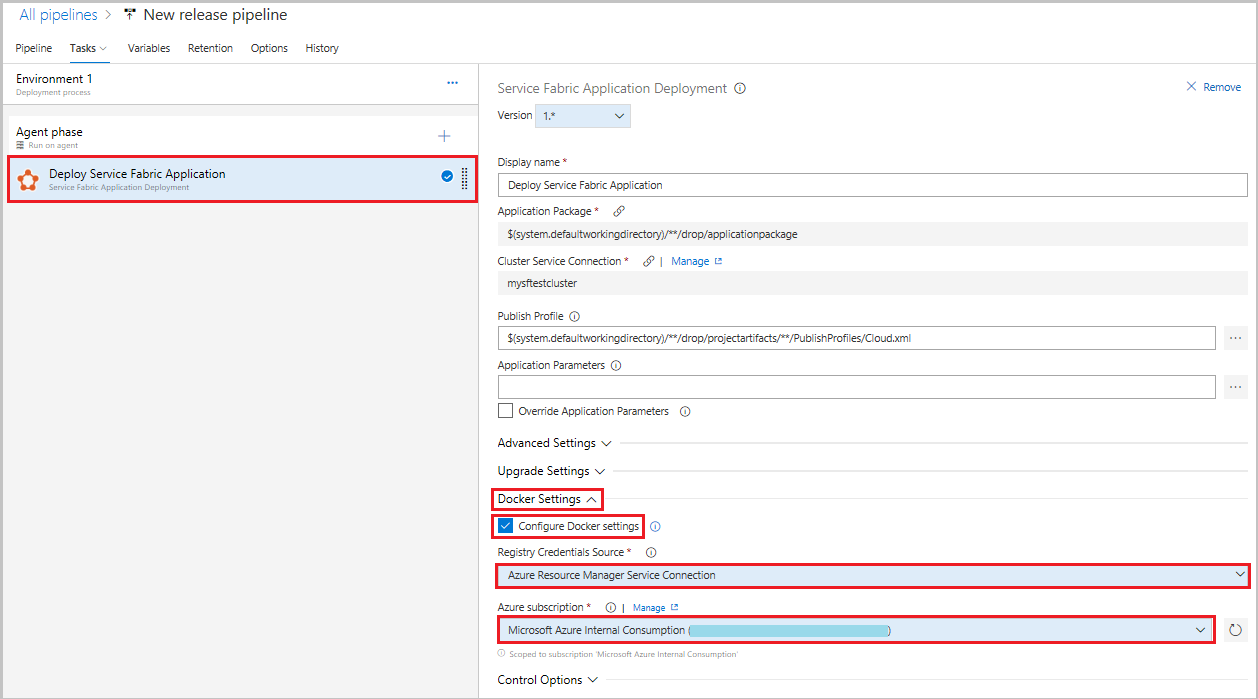This screenshot has height=699, width=1258.
Task: Browse for the Publish Profile file
Action: (1235, 338)
